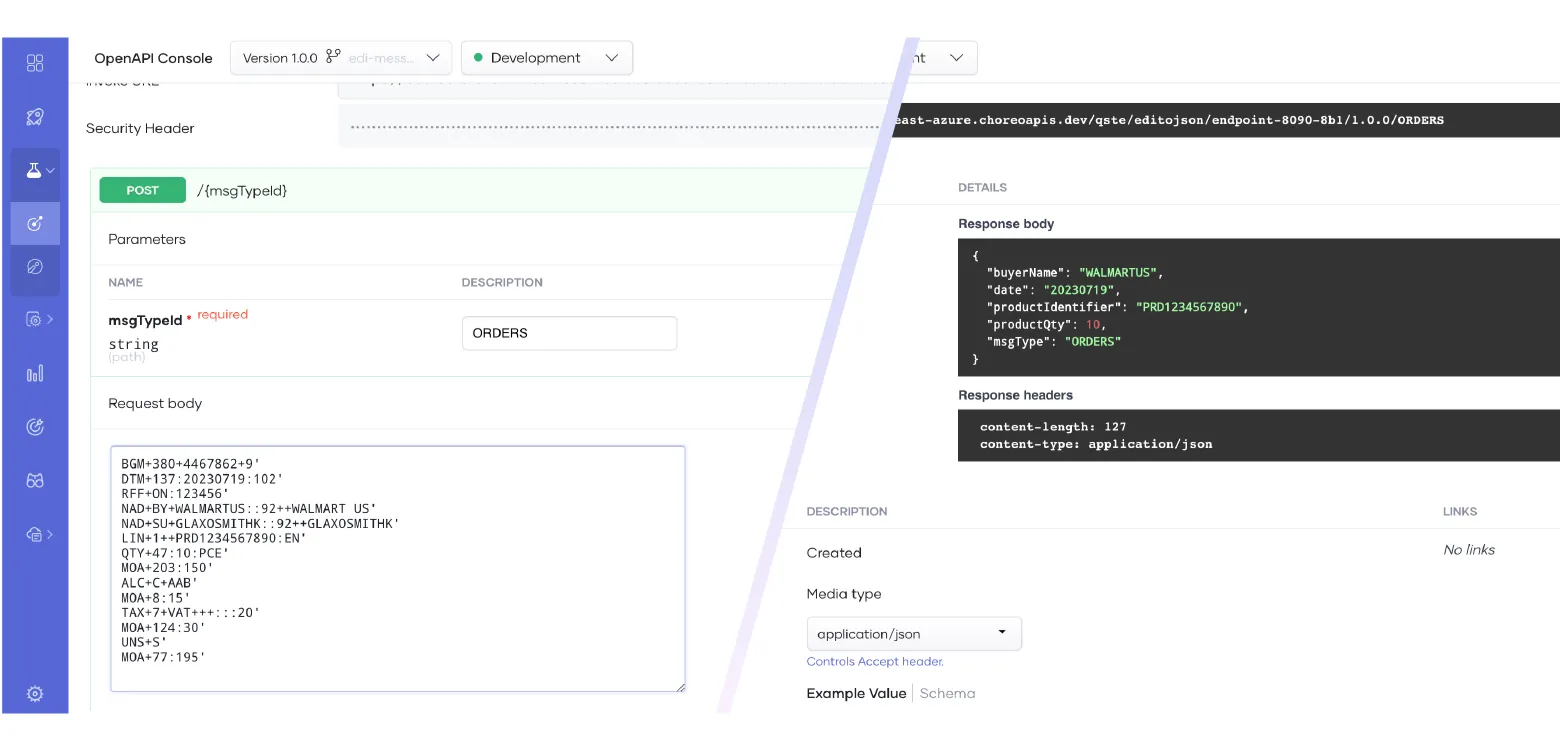The image size is (1560, 751).
Task: Click the circular target-check sidebar icon
Action: 35,427
